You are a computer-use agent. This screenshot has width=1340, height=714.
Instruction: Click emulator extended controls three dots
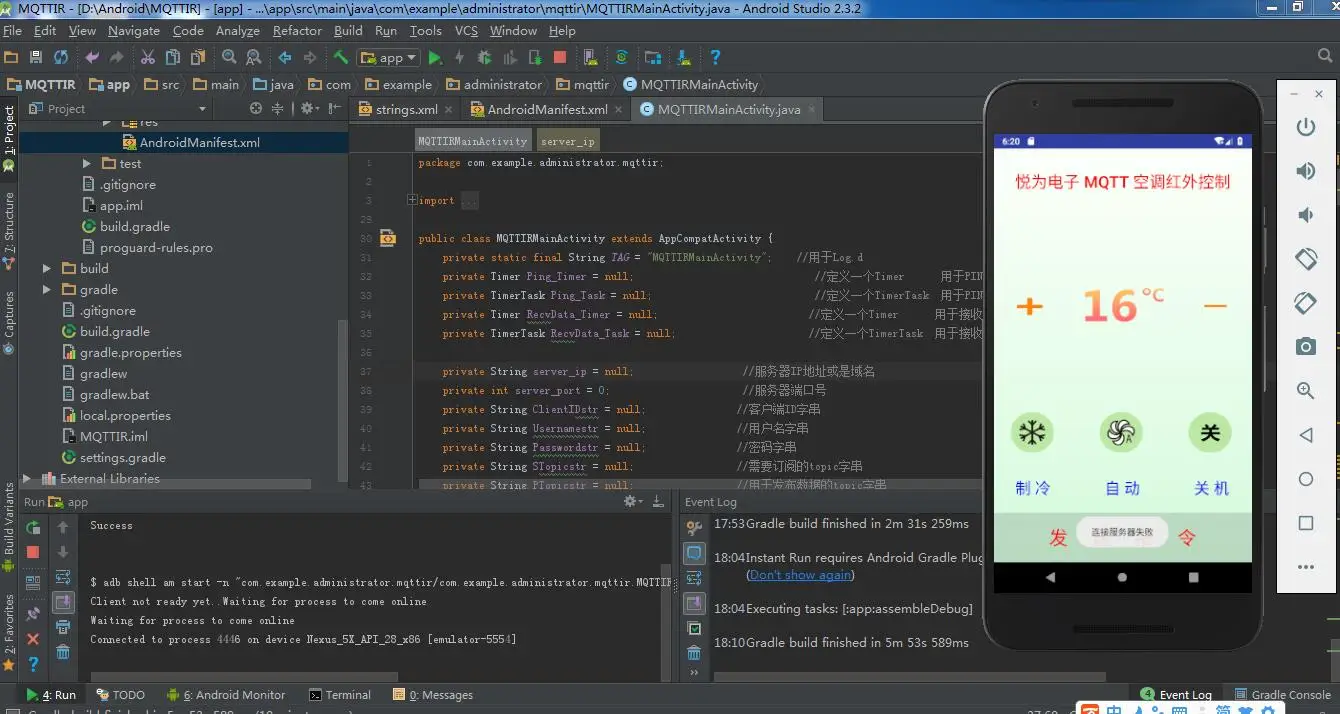point(1305,567)
